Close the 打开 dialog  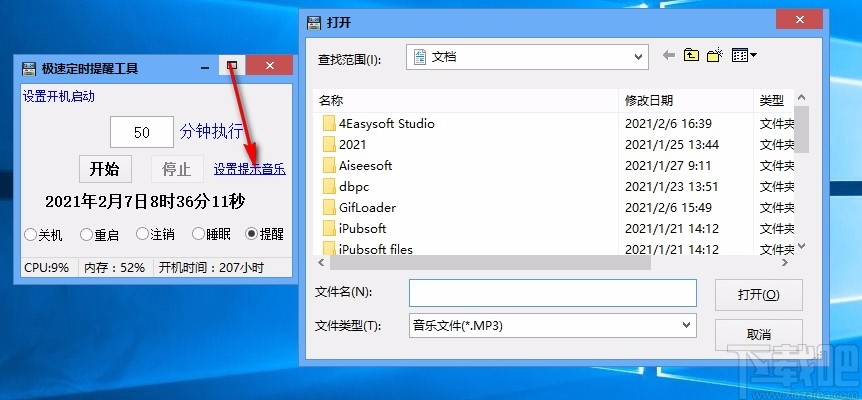[x=799, y=20]
